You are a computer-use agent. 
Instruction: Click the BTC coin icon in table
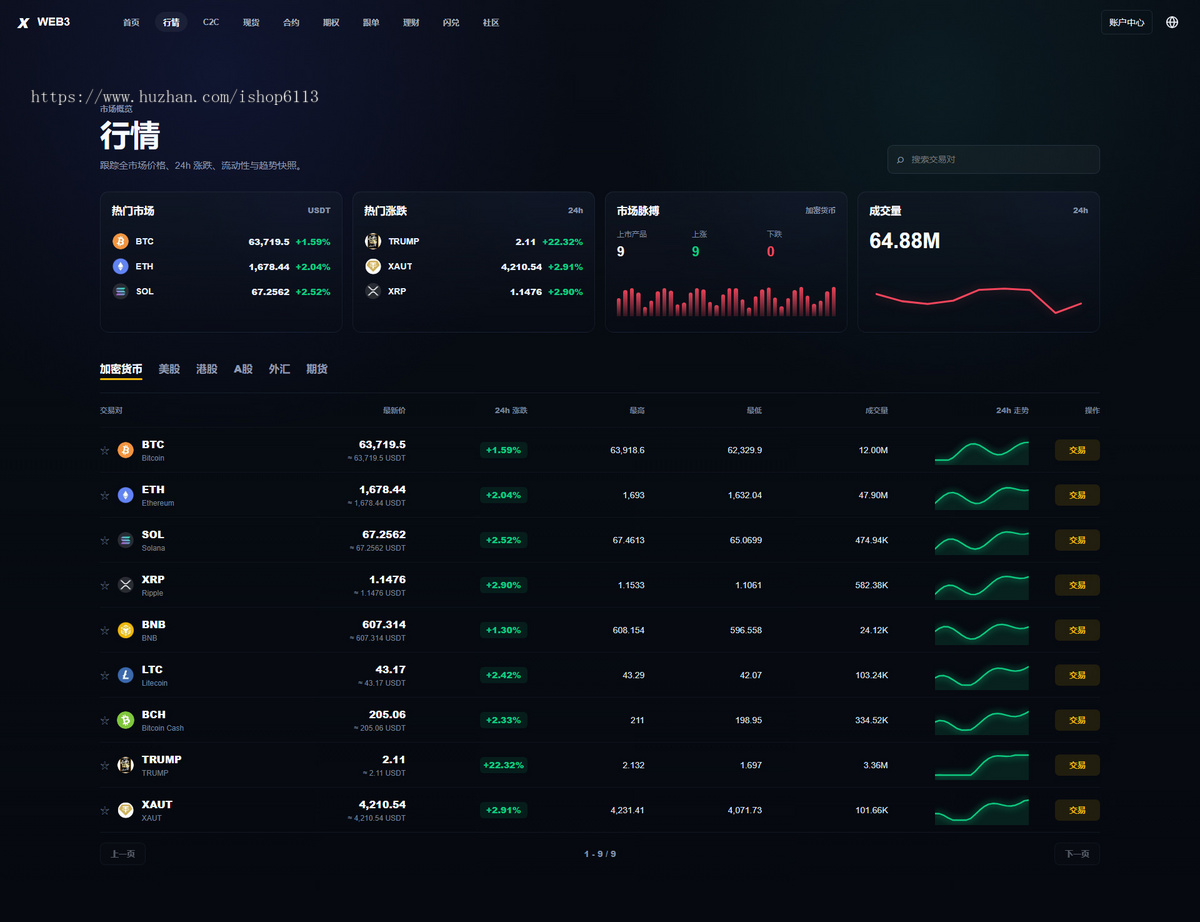[x=125, y=450]
